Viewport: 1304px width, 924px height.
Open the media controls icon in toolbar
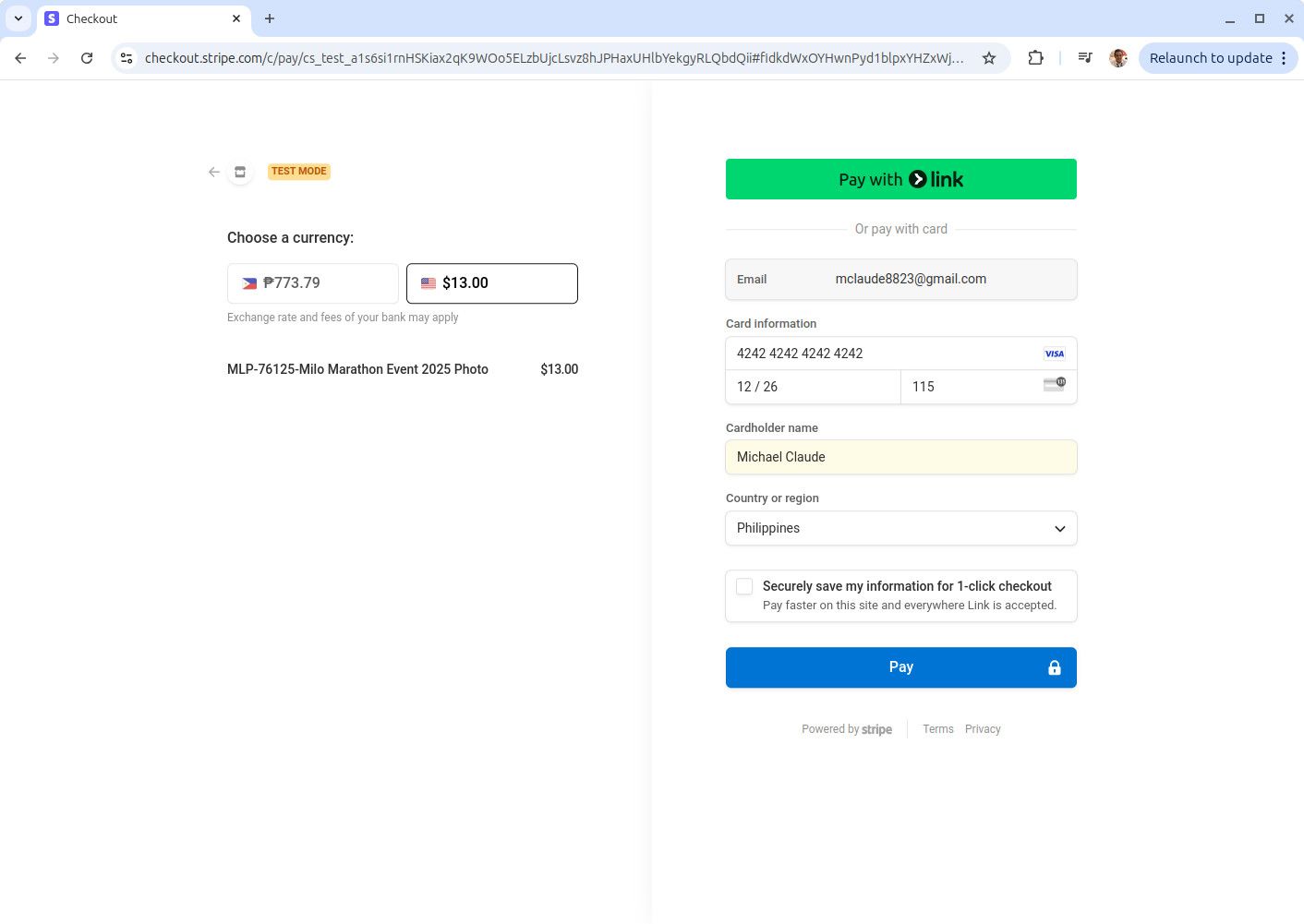1085,58
